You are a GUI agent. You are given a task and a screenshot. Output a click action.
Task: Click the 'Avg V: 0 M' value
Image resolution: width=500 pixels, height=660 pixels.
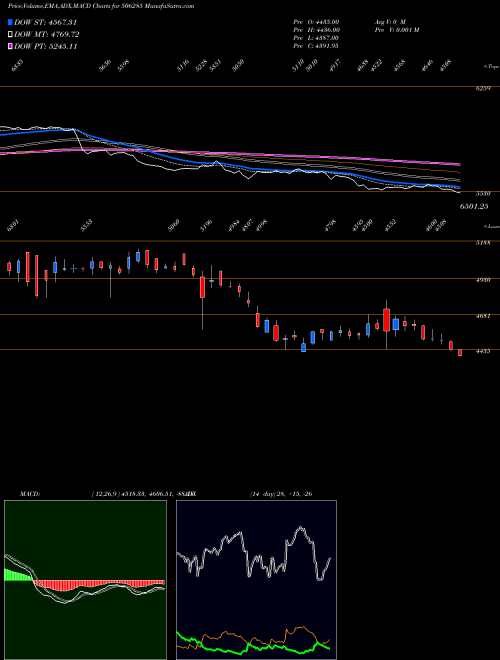[390, 22]
